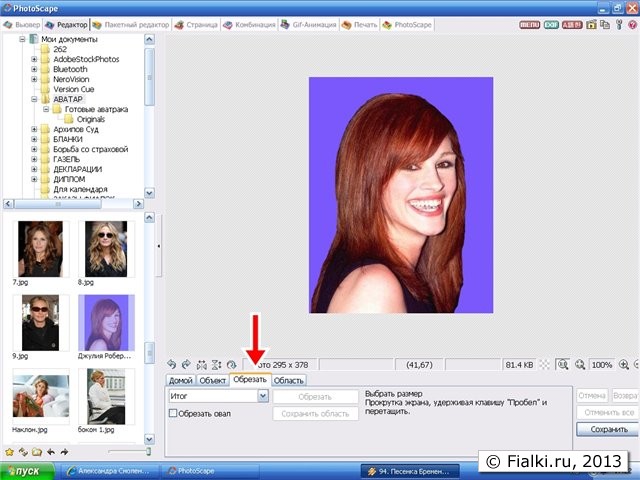Open the 'Область' tab
640x480 pixels.
[288, 380]
